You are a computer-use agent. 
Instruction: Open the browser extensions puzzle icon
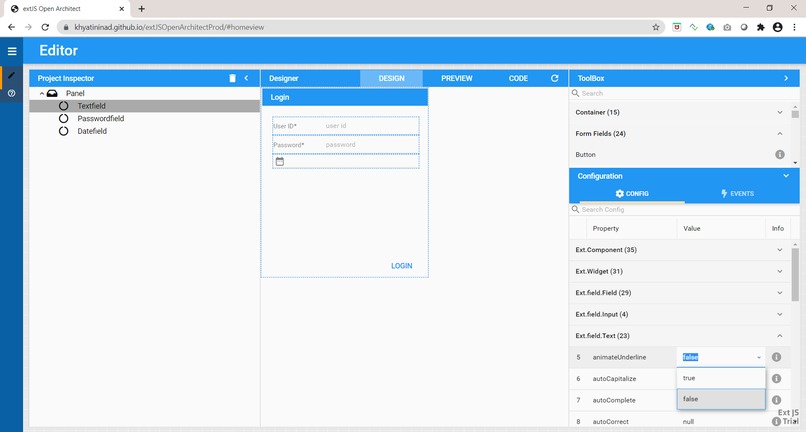pyautogui.click(x=761, y=27)
